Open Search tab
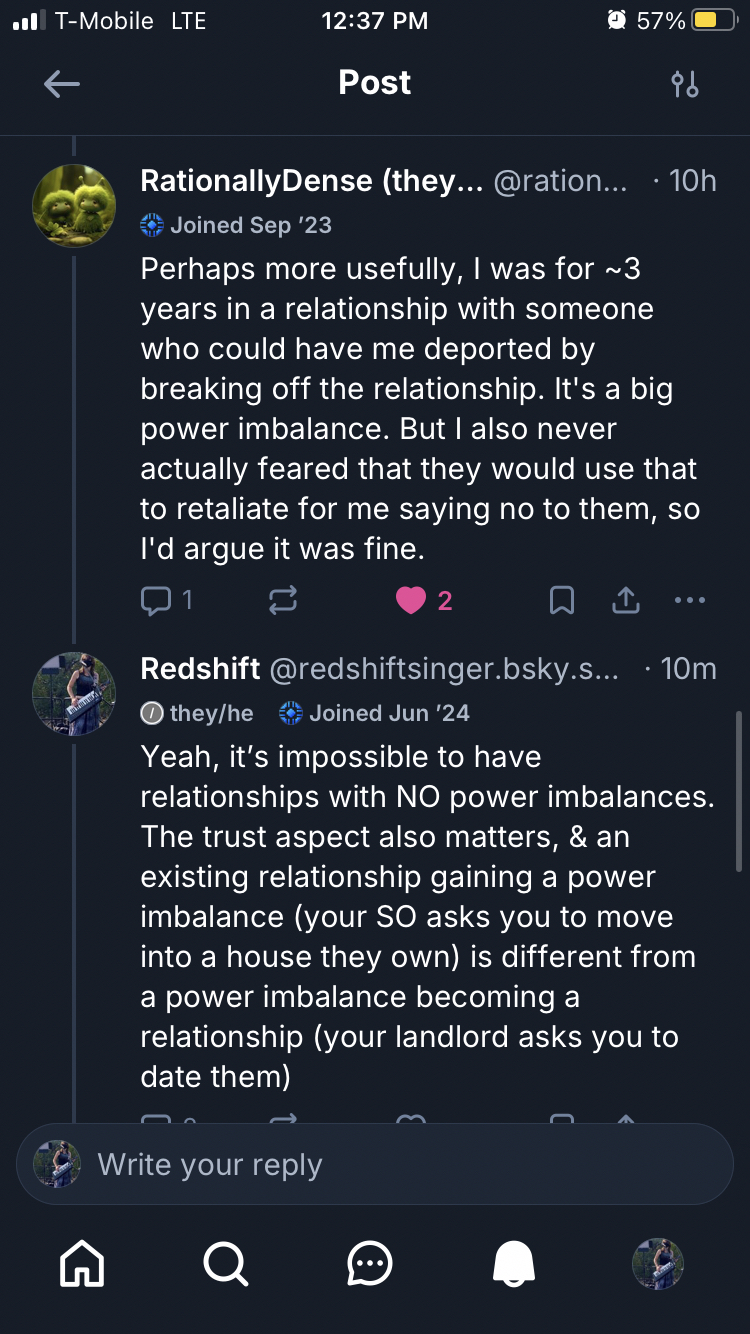This screenshot has height=1334, width=750. [226, 1264]
